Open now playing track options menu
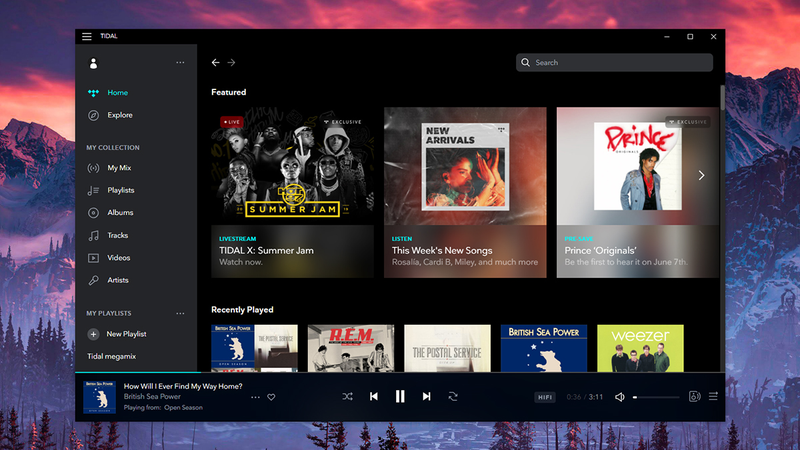Viewport: 800px width, 450px height. coord(255,397)
